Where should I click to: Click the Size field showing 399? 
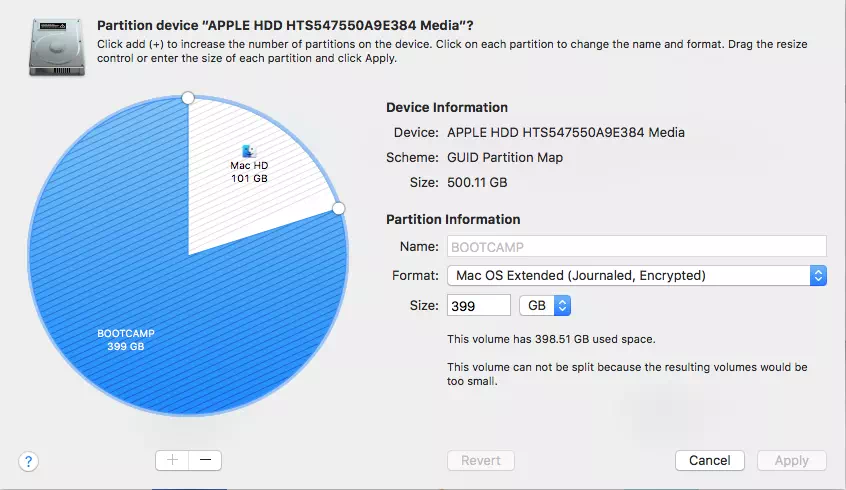point(479,305)
